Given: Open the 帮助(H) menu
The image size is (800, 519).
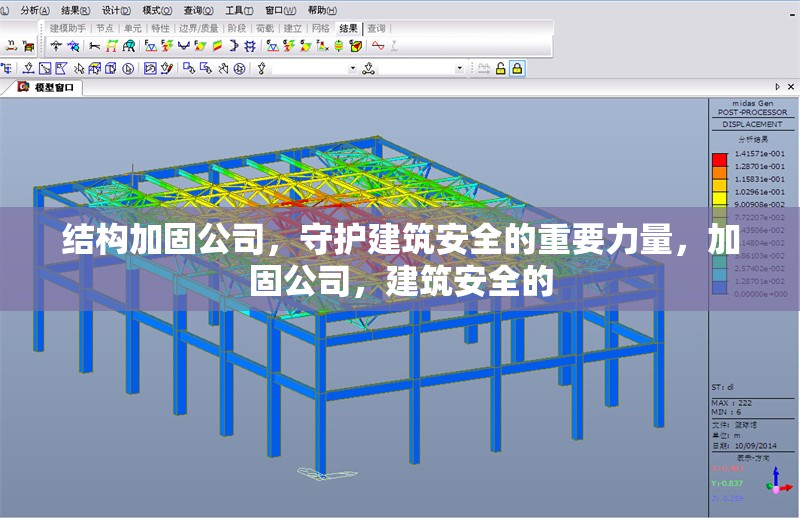Looking at the screenshot, I should coord(322,10).
